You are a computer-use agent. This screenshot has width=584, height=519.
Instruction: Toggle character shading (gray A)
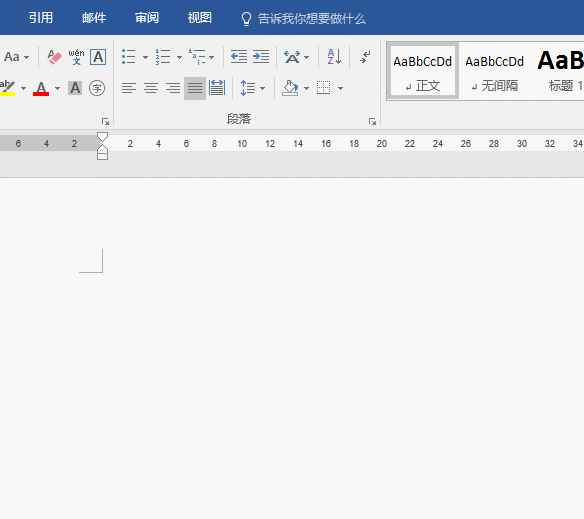click(75, 88)
